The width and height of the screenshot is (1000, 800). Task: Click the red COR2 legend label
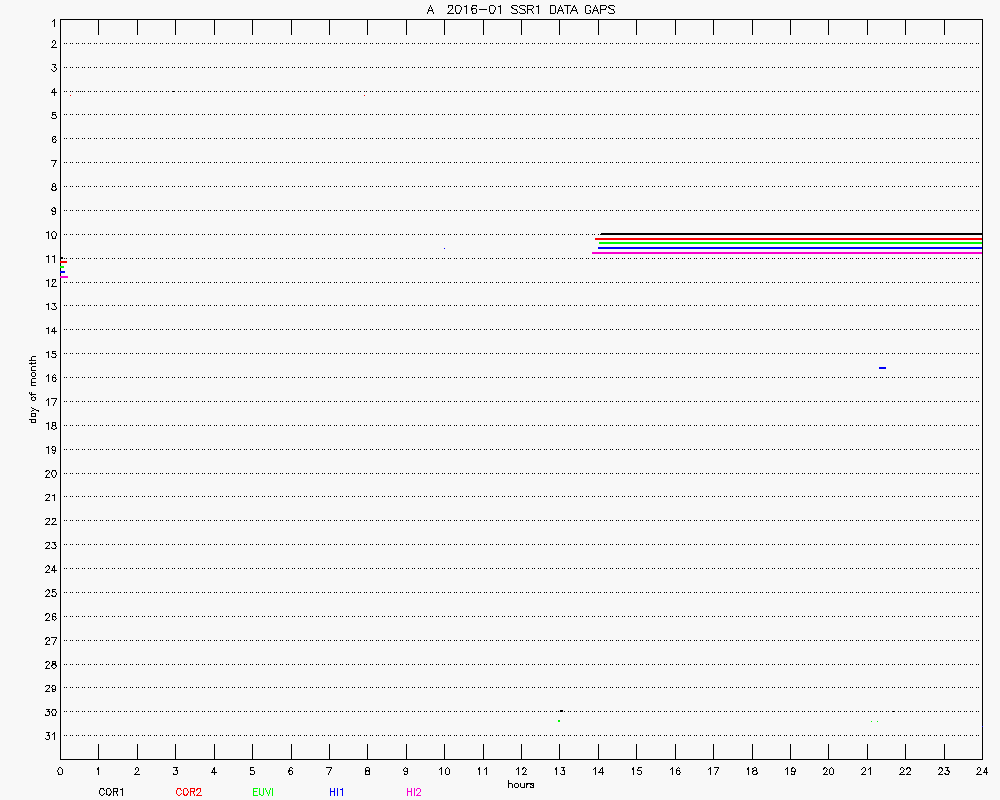tap(188, 792)
